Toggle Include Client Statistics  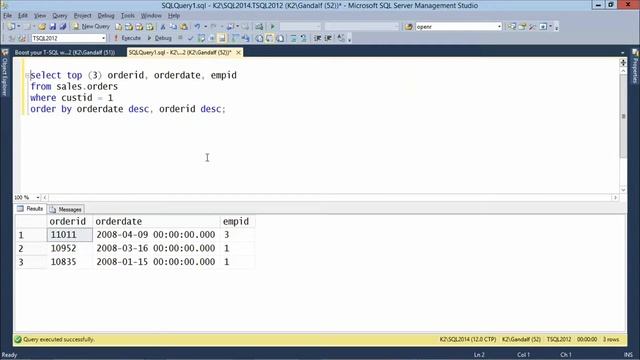coord(245,38)
